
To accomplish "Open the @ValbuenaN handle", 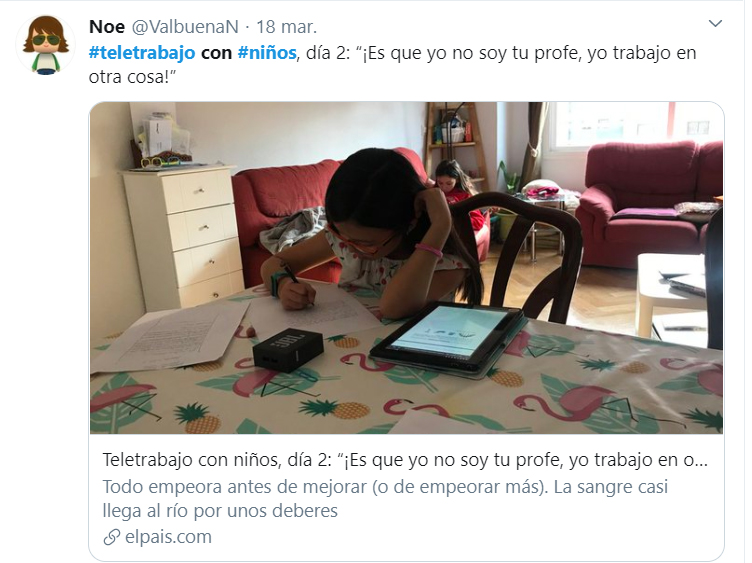I will [185, 27].
